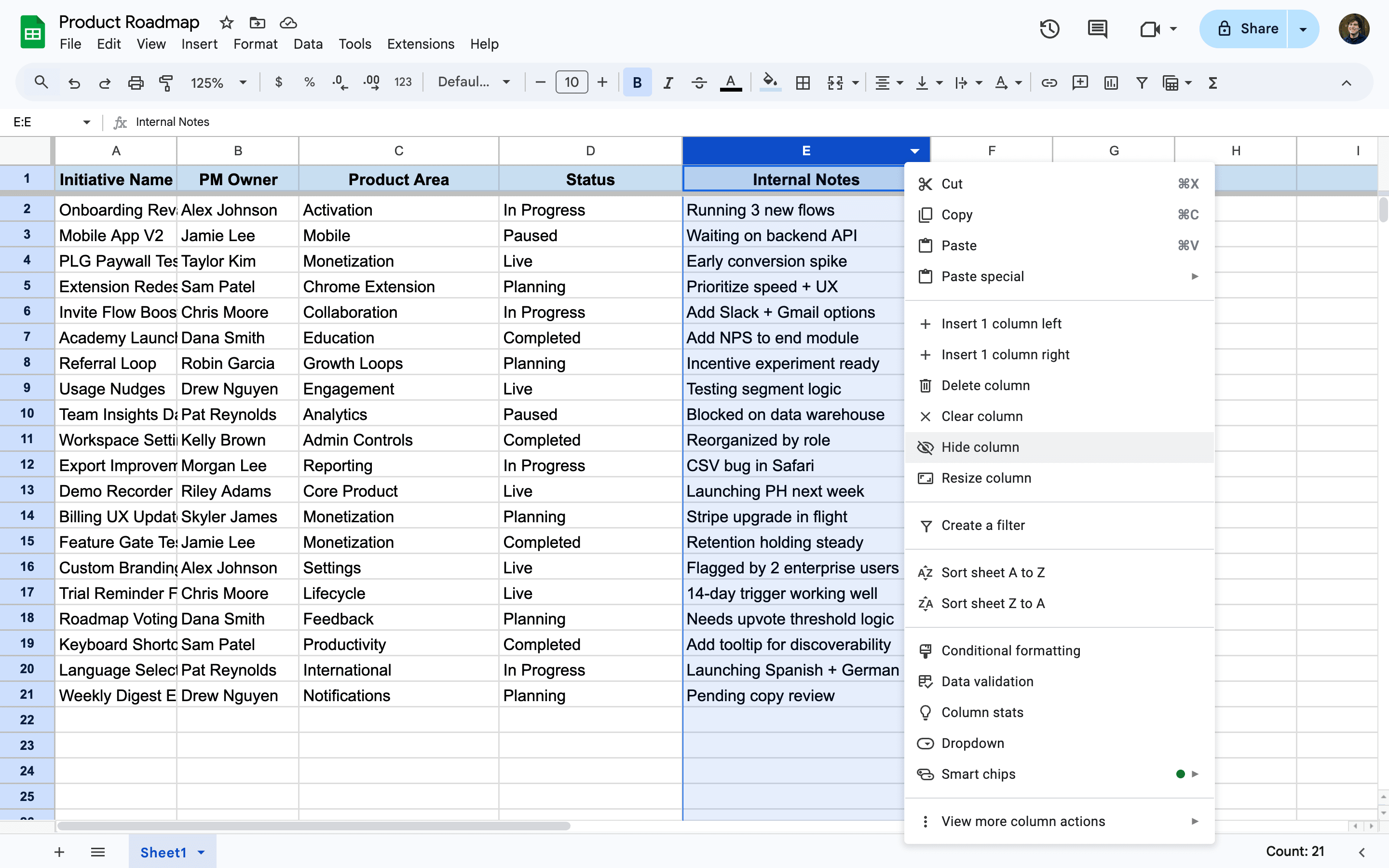The width and height of the screenshot is (1389, 868).
Task: Click the borders icon
Action: (803, 83)
